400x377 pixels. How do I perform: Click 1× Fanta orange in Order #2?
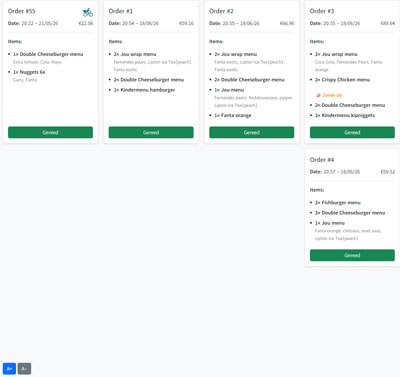point(233,115)
